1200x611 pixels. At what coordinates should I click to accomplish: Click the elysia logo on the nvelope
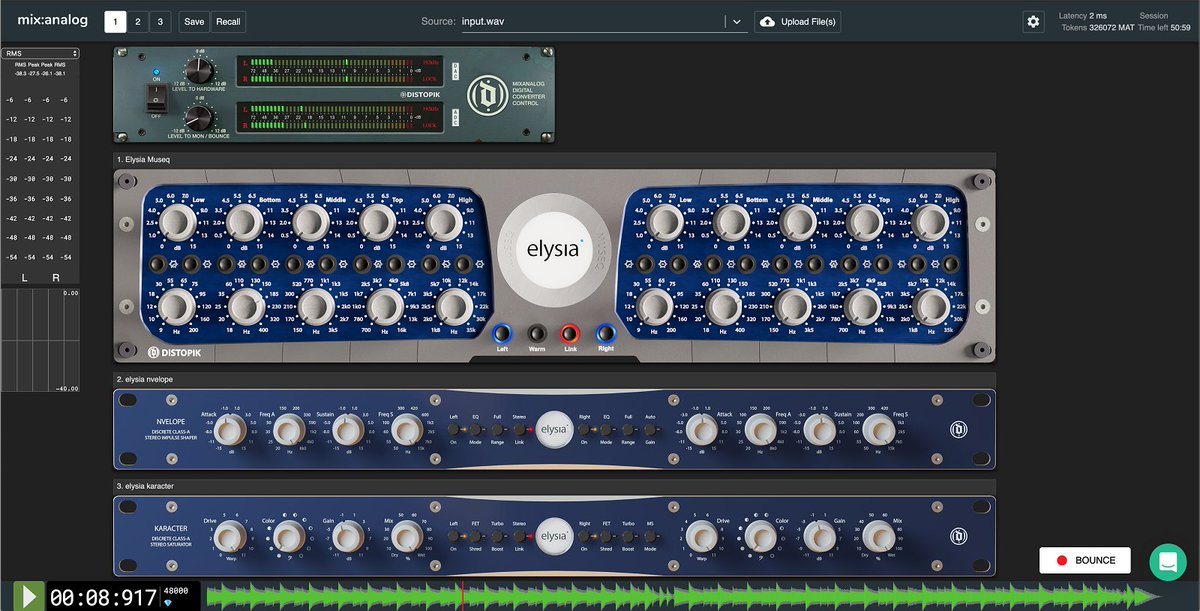(554, 429)
